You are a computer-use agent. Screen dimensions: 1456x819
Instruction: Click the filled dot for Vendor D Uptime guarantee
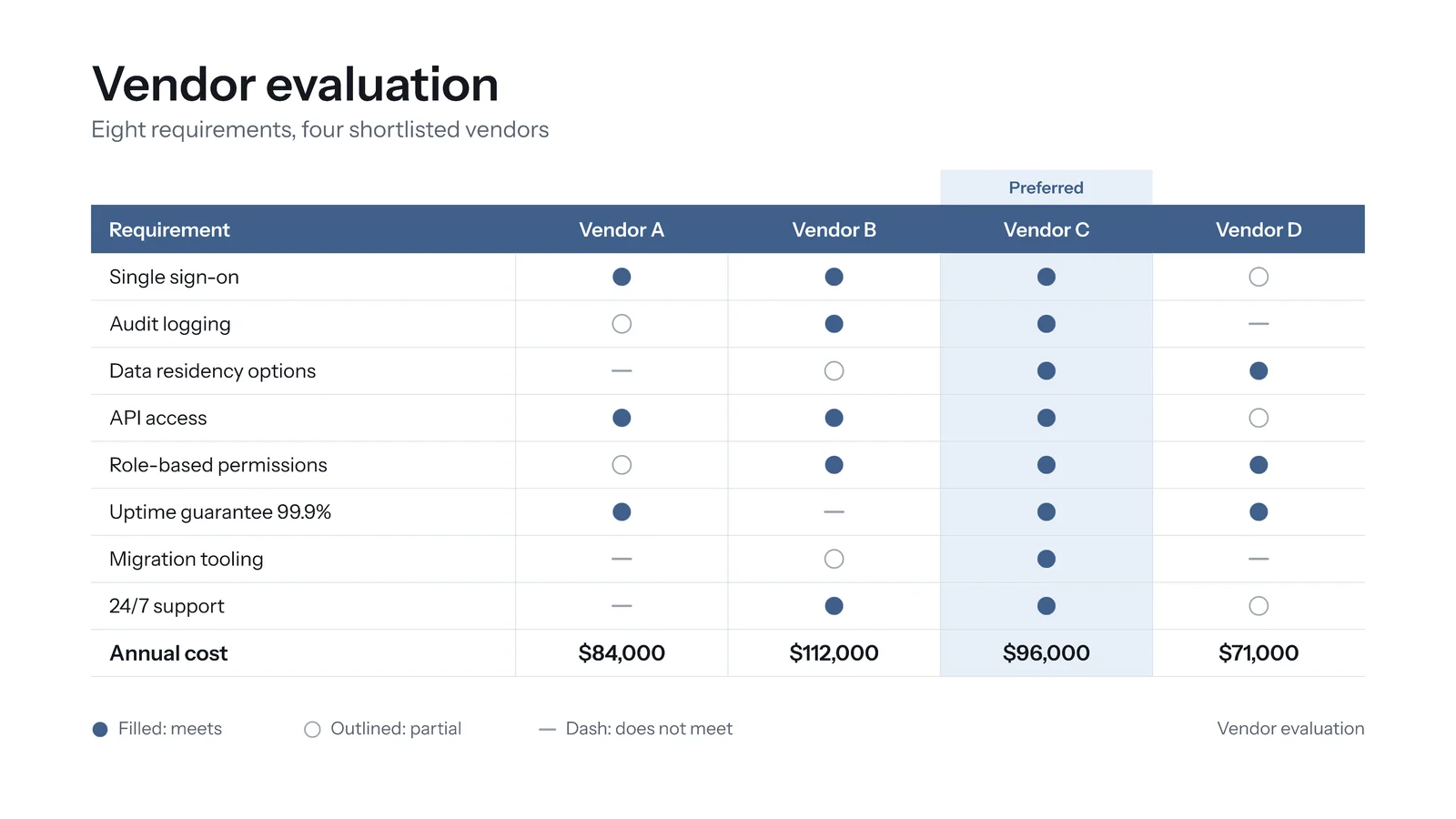pos(1259,512)
